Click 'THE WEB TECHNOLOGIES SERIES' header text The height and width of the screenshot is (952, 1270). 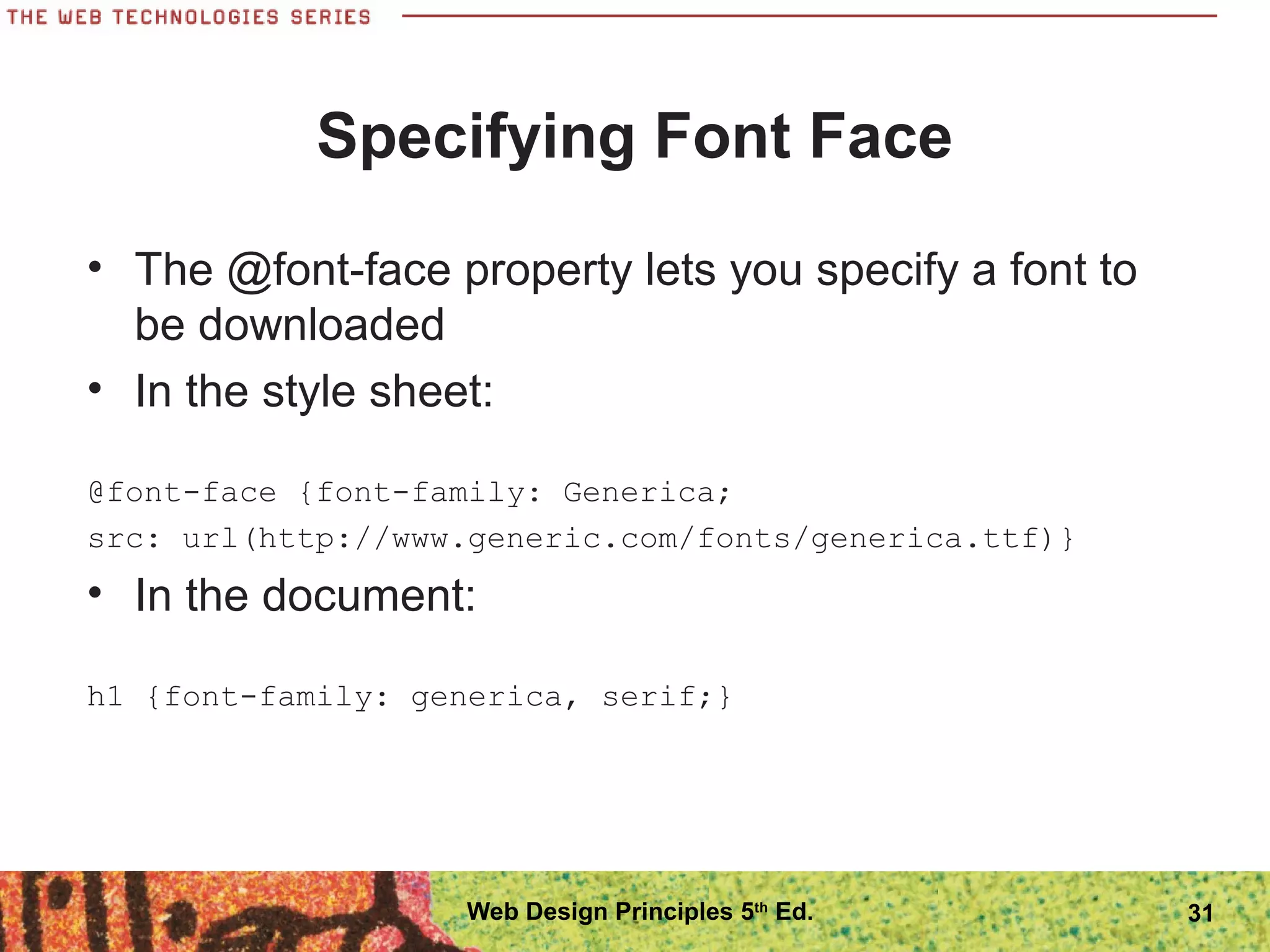(x=189, y=17)
